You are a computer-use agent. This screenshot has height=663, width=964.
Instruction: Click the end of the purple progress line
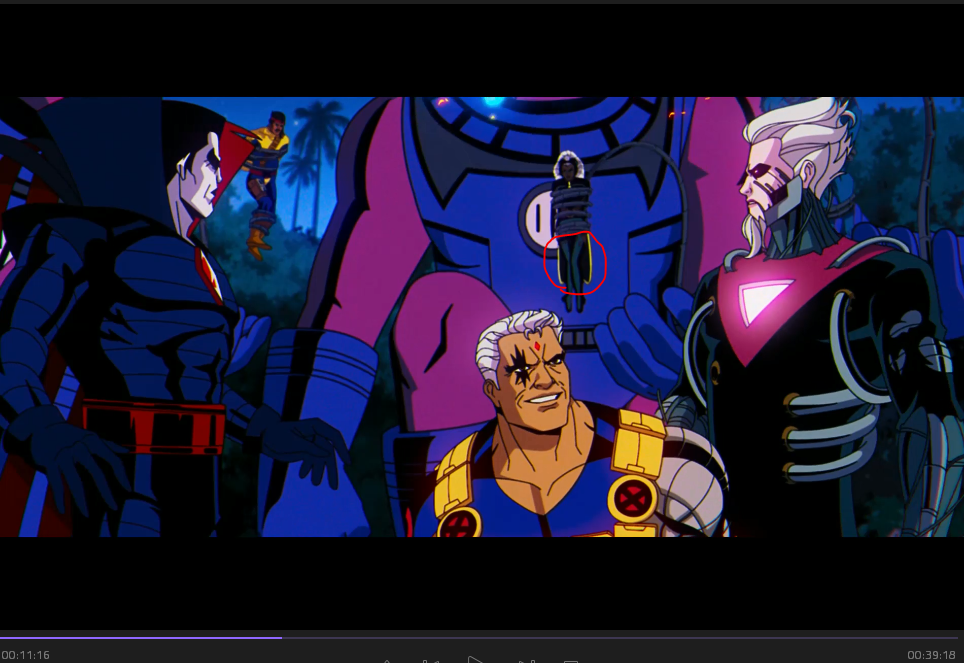[x=280, y=637]
